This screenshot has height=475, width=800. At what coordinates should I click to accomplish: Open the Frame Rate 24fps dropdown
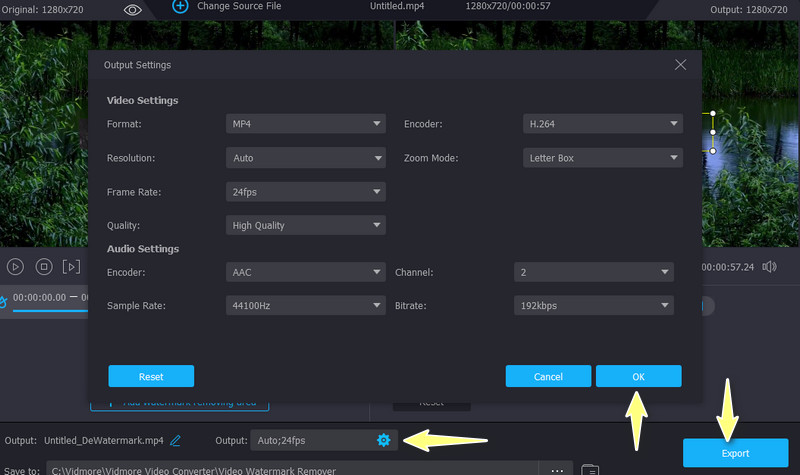pyautogui.click(x=305, y=191)
